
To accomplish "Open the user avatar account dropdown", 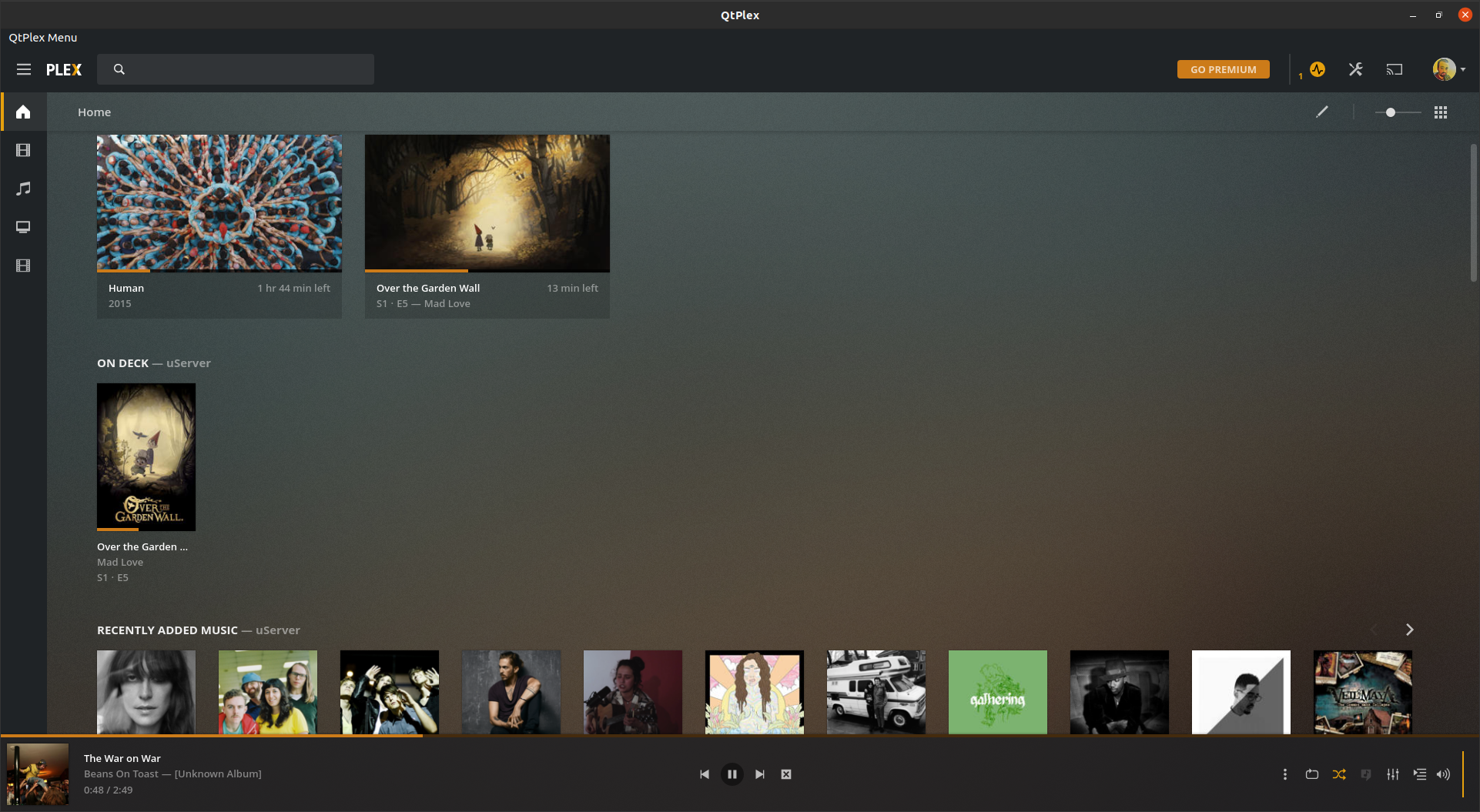I will 1448,69.
